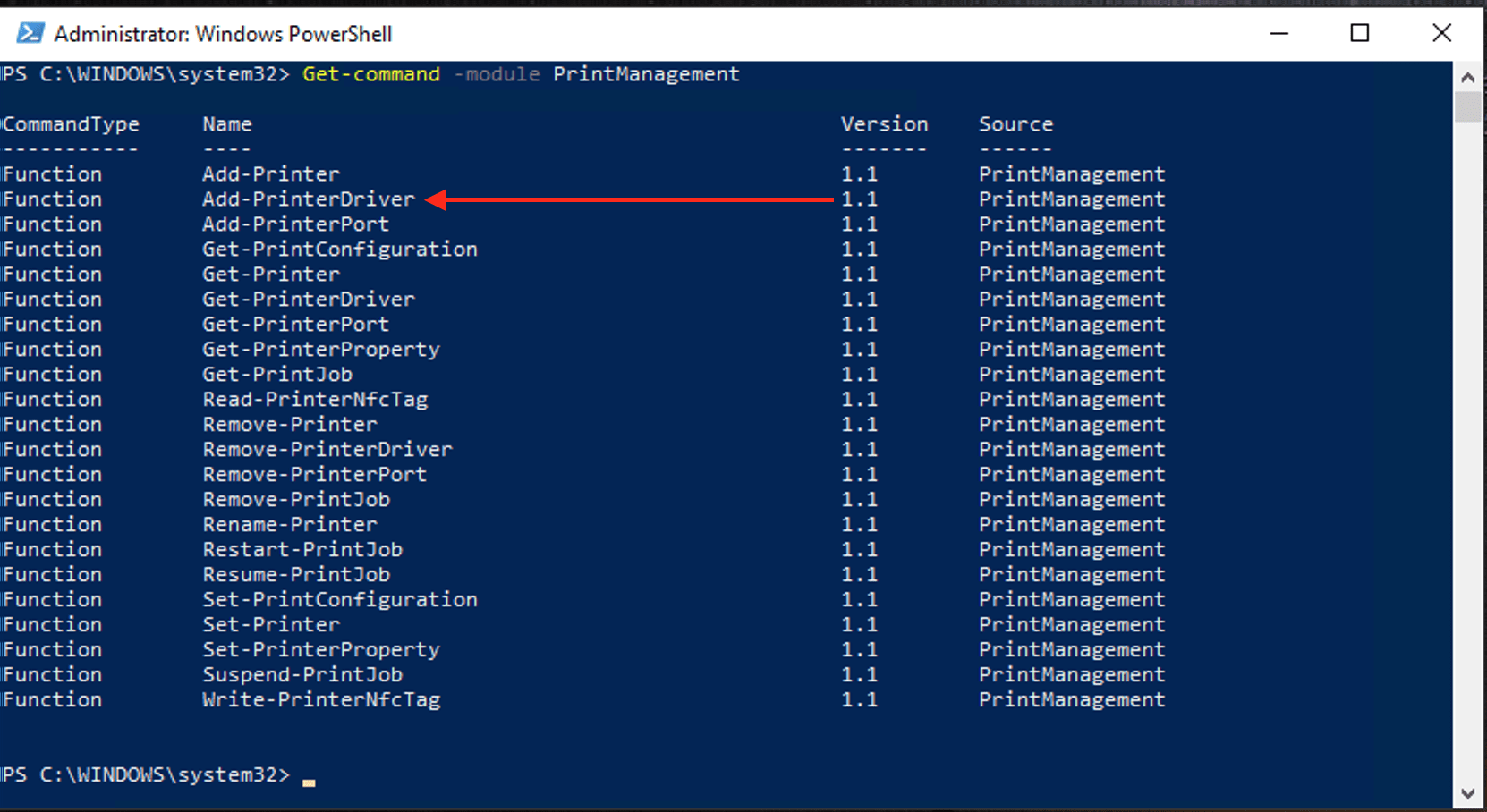Viewport: 1487px width, 812px height.
Task: Click the Remove-PrinterDriver function name
Action: [327, 450]
